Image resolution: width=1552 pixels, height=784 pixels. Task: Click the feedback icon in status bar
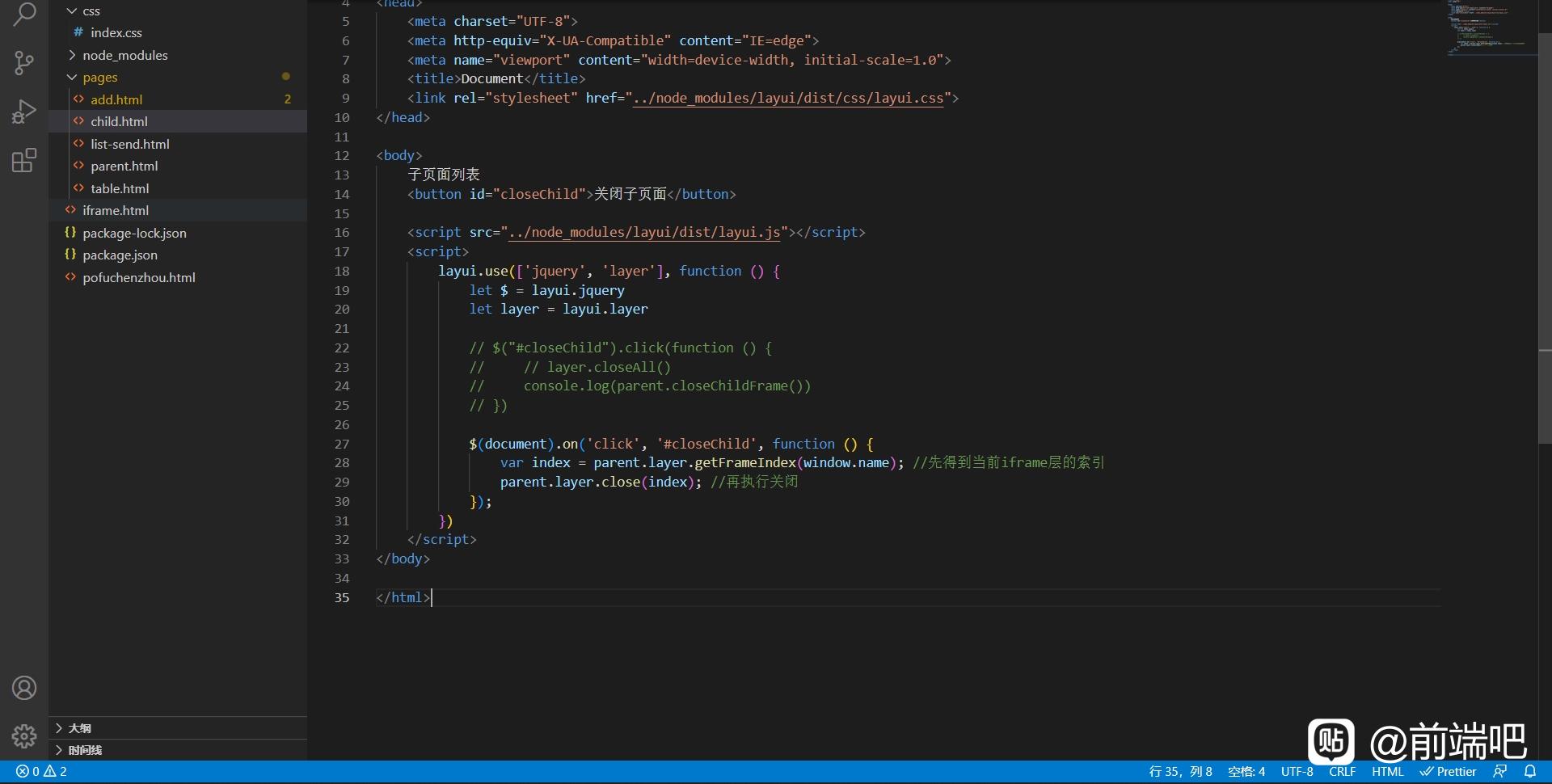[x=1500, y=772]
